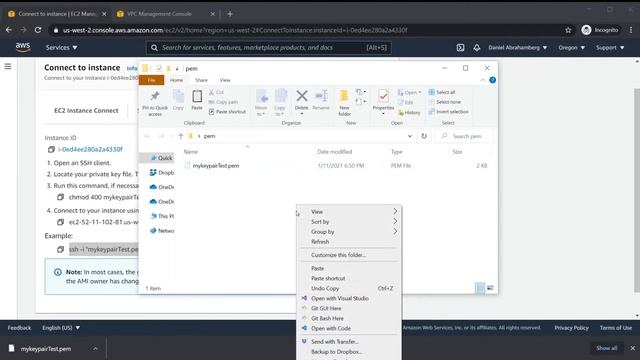Expand the address bar history dropdown
This screenshot has height=360, width=640.
click(x=410, y=136)
